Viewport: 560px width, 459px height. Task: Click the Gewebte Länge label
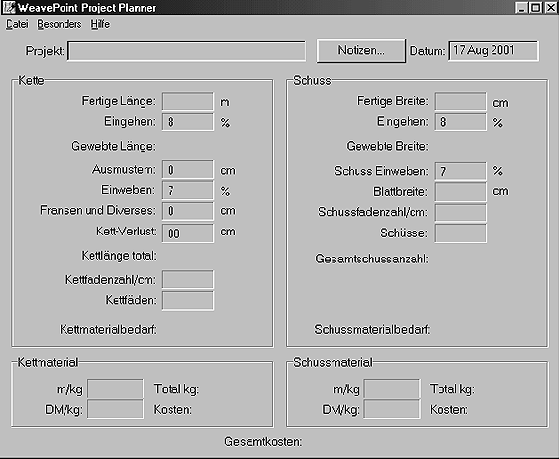pos(114,146)
